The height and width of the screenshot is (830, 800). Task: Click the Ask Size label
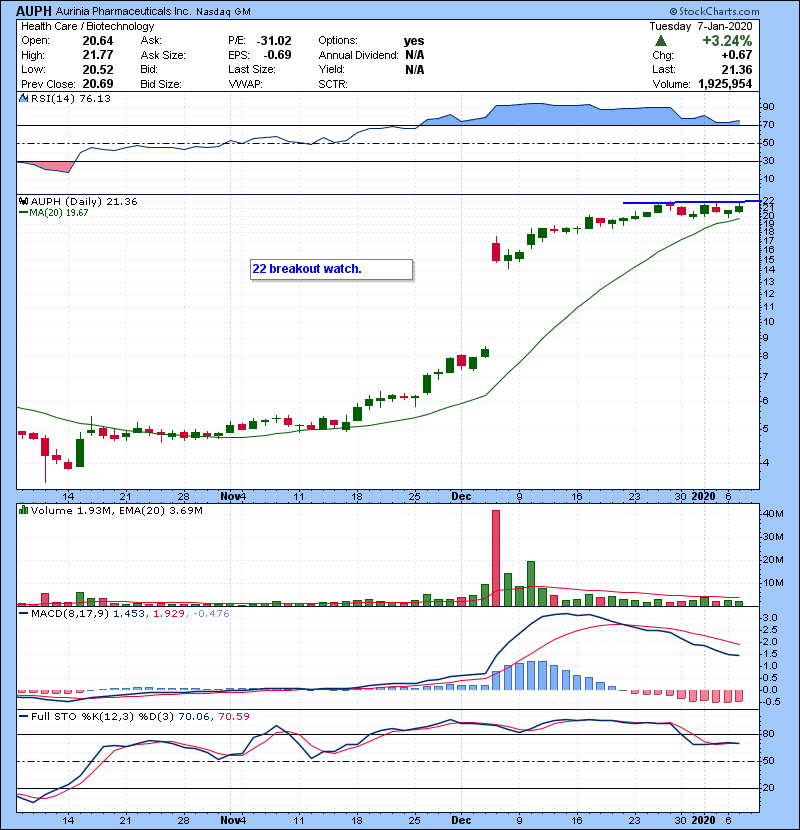[163, 55]
